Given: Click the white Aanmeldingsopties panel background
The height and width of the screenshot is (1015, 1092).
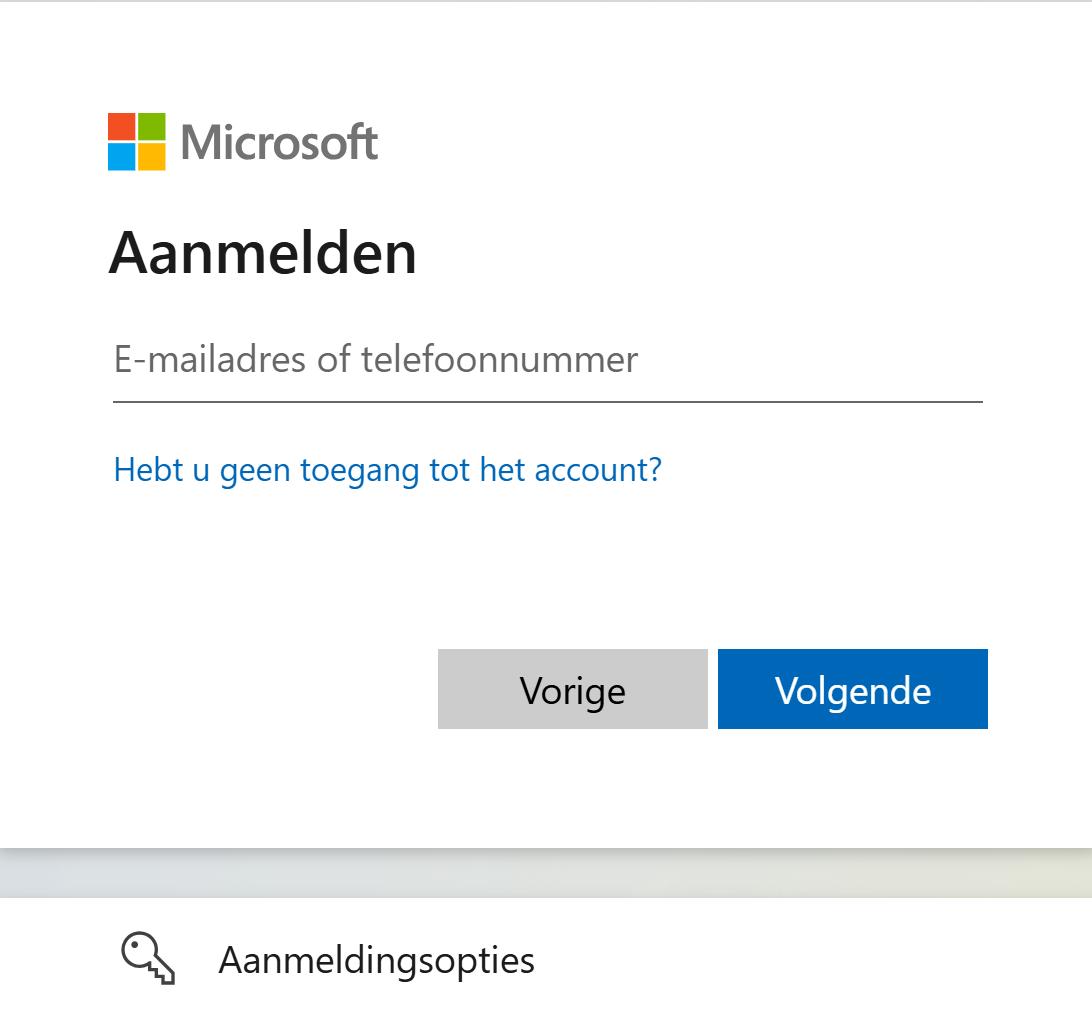Looking at the screenshot, I should pos(800,958).
